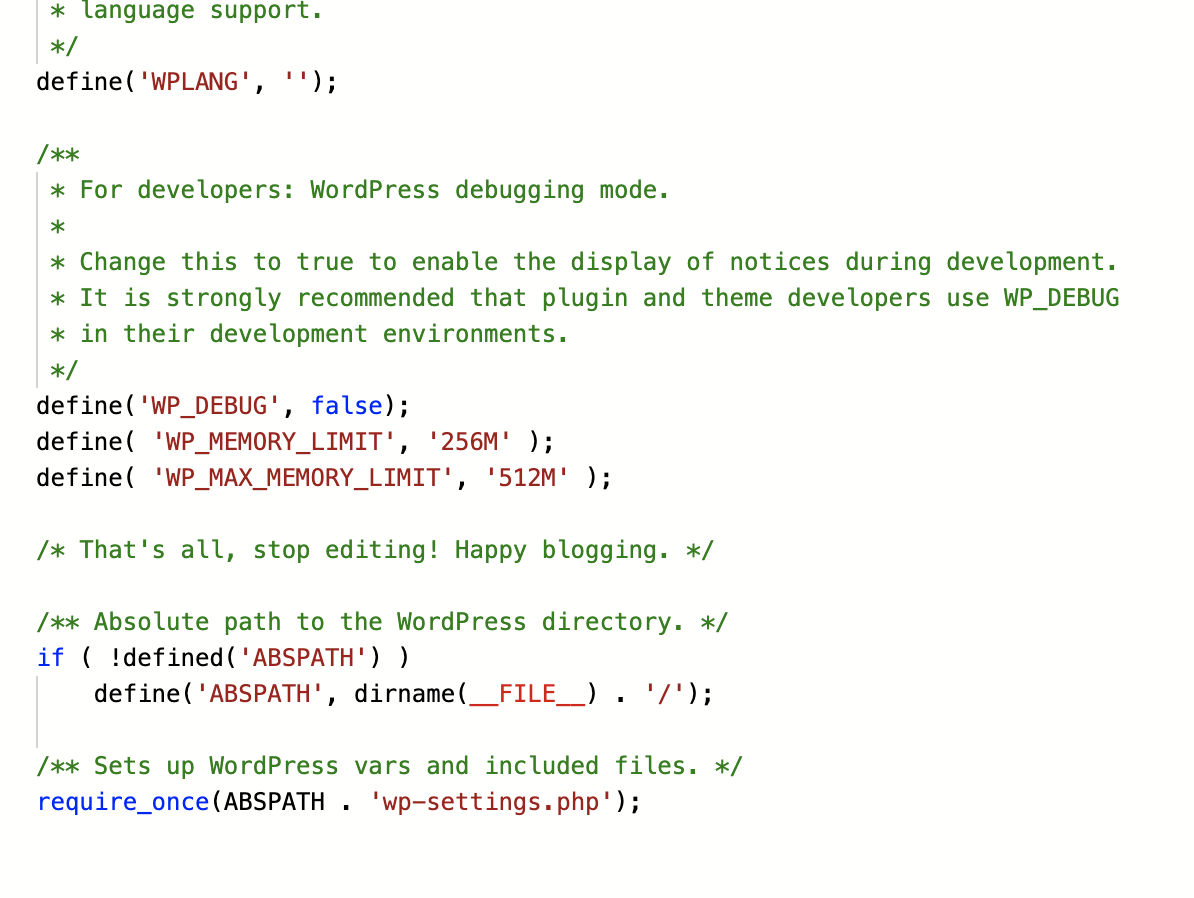Screen dimensions: 1194x898
Task: Click the 'WPLANG' define line
Action: coord(187,81)
